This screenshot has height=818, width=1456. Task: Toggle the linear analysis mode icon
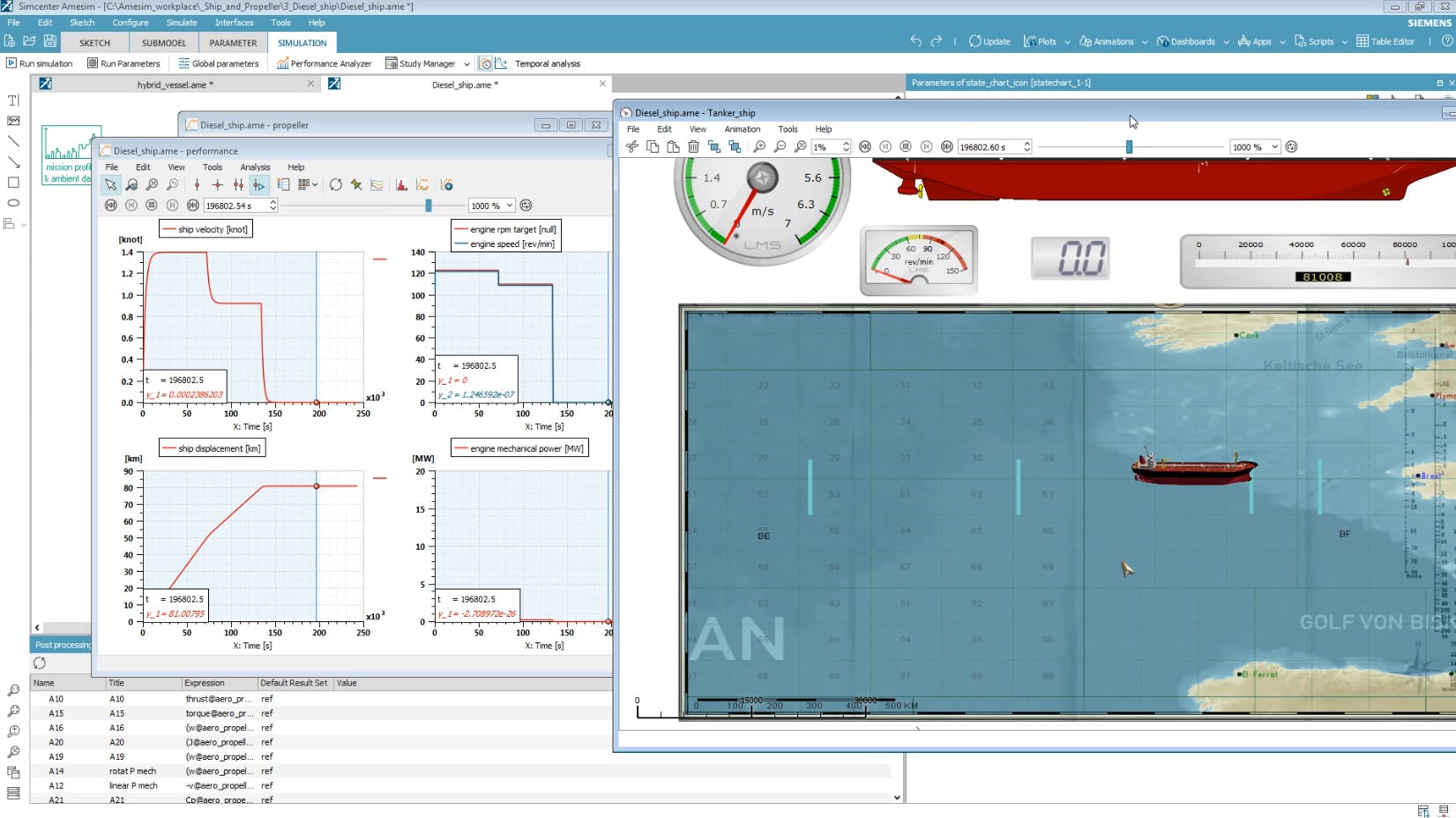[501, 64]
